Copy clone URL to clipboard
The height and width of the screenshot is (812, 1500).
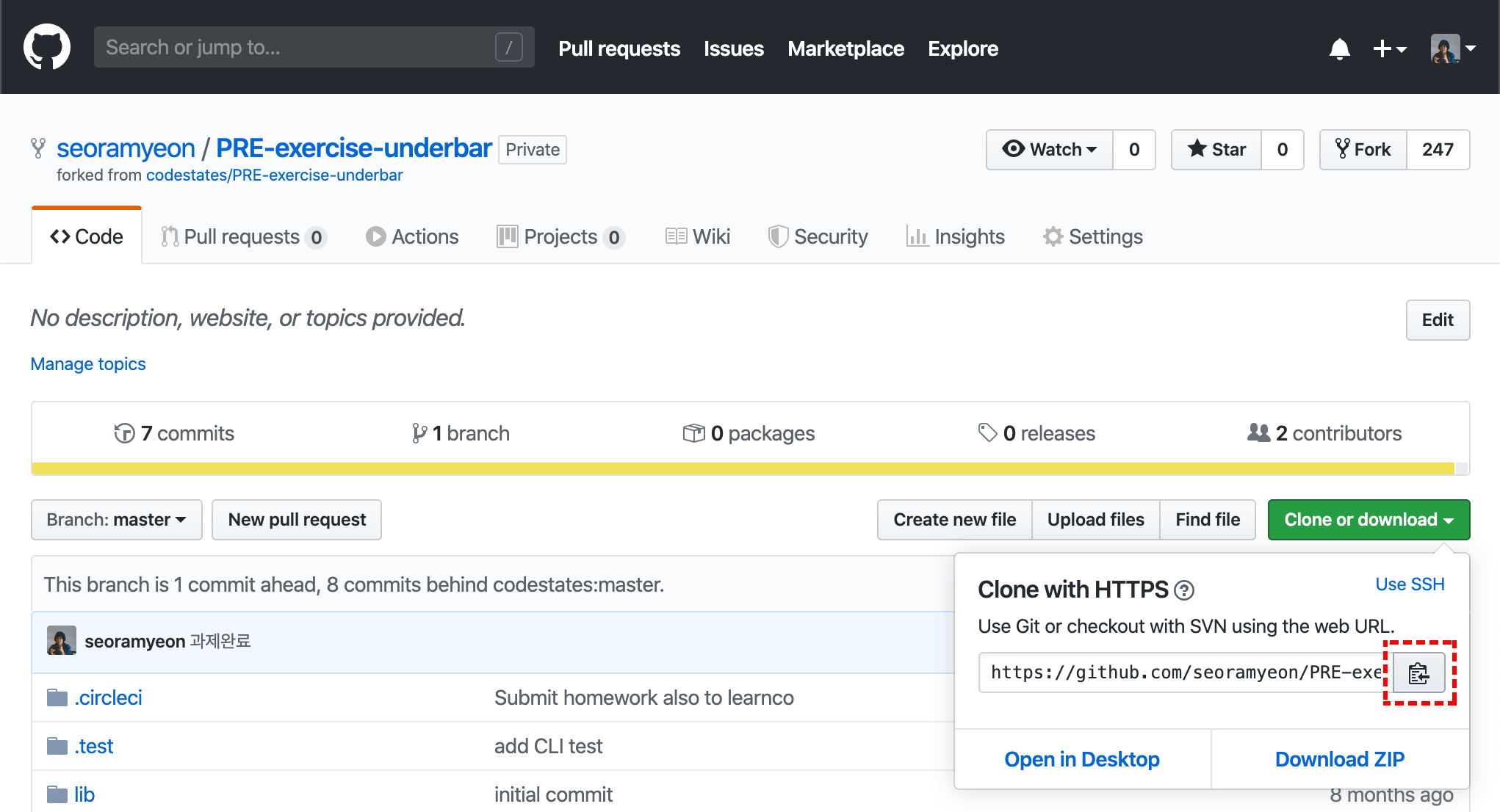coord(1418,673)
